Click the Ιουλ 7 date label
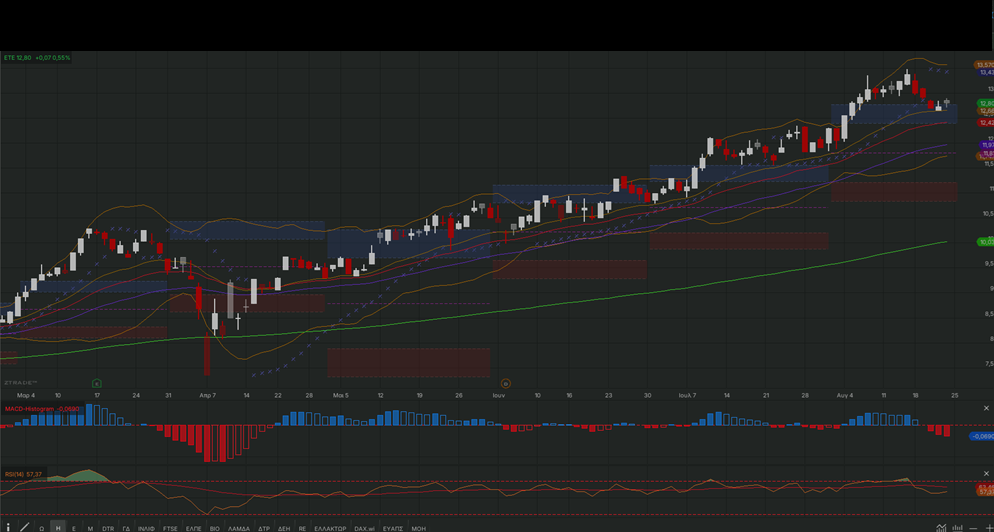 pos(687,395)
